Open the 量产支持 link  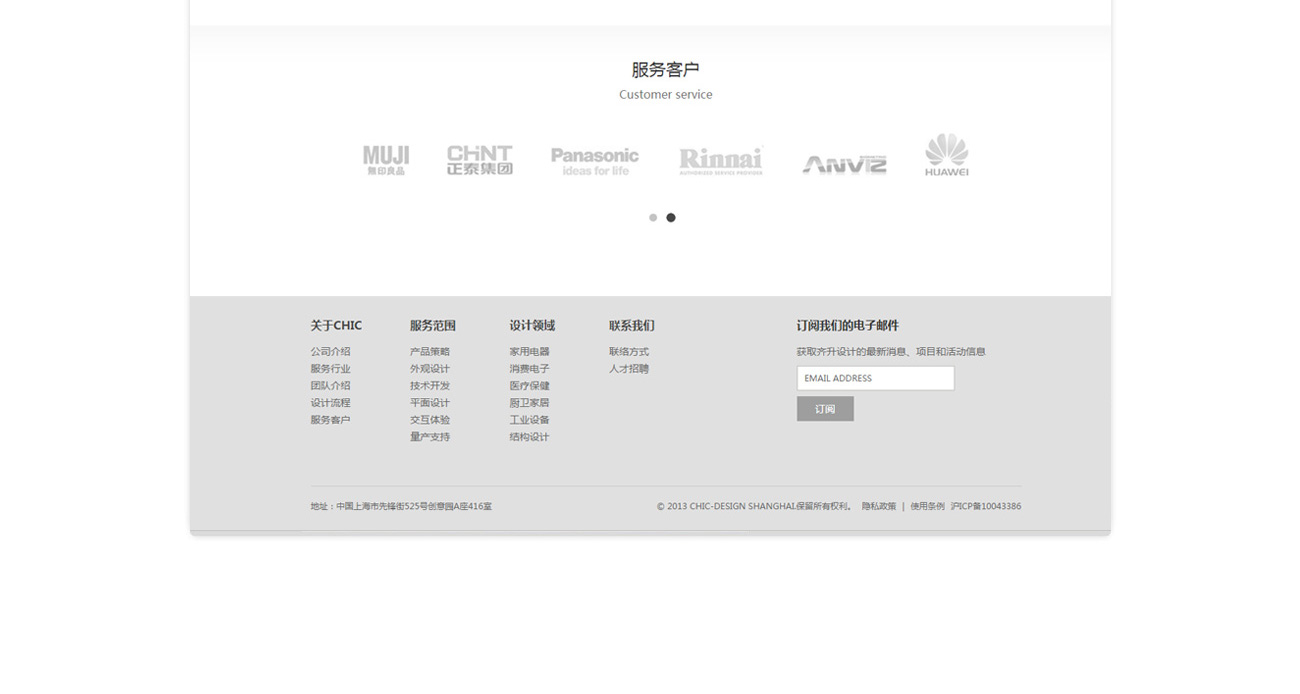(430, 437)
